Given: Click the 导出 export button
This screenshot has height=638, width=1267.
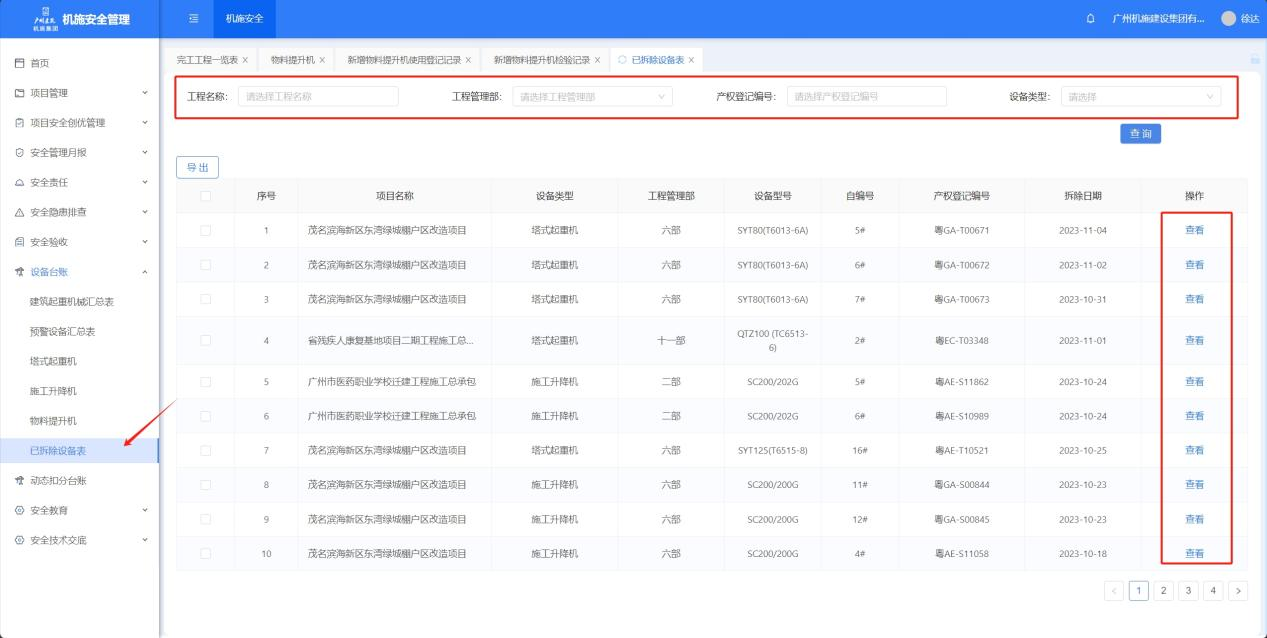Looking at the screenshot, I should tap(197, 168).
